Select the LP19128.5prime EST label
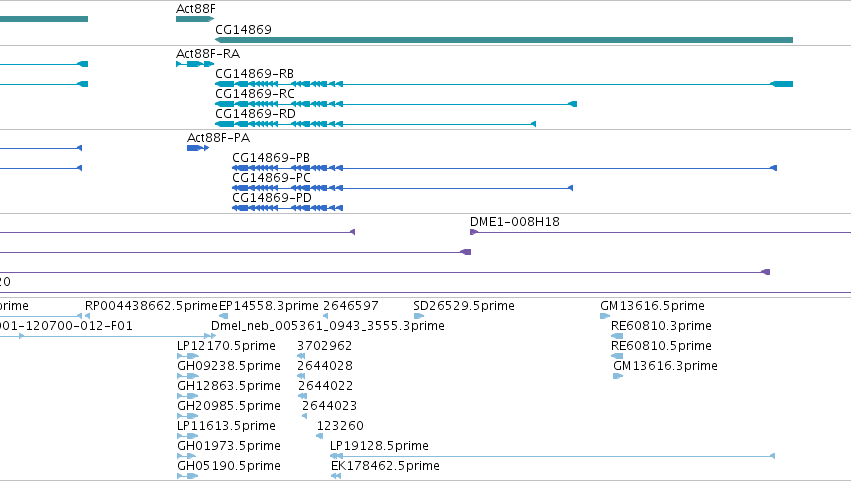Image resolution: width=851 pixels, height=481 pixels. (x=379, y=446)
